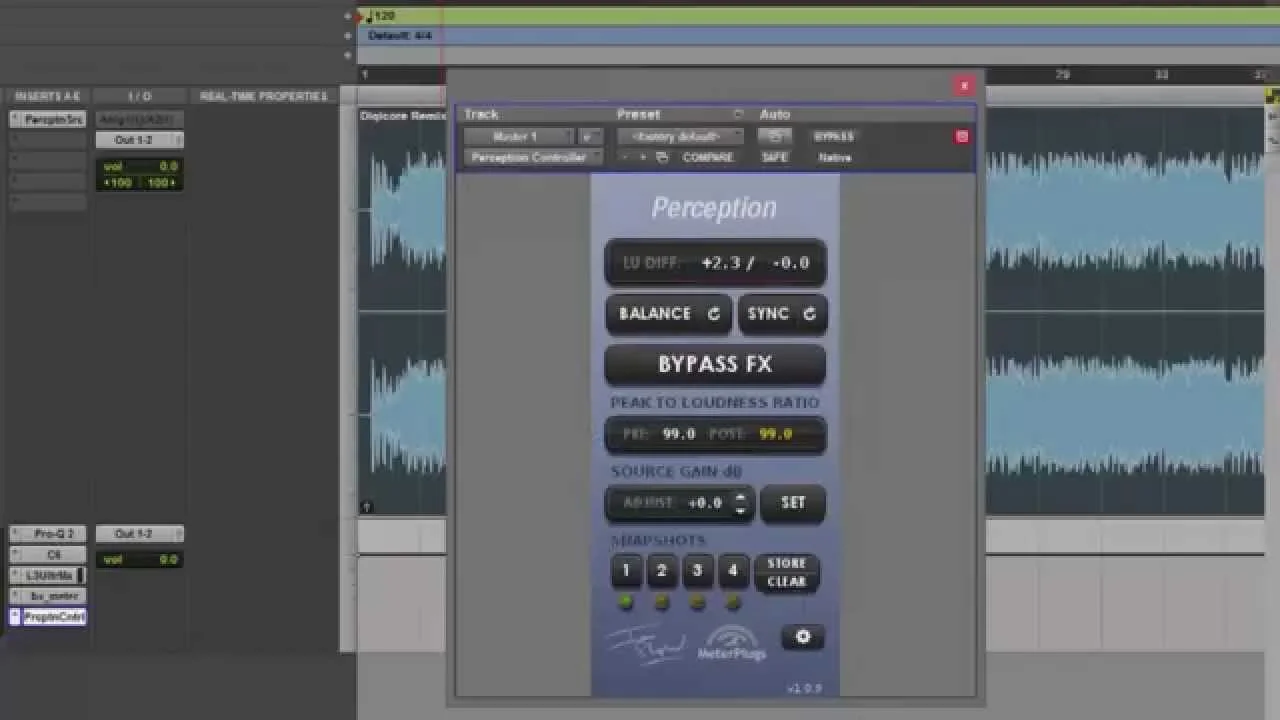Toggle the BYPASS FX button
This screenshot has height=720, width=1280.
[x=715, y=365]
